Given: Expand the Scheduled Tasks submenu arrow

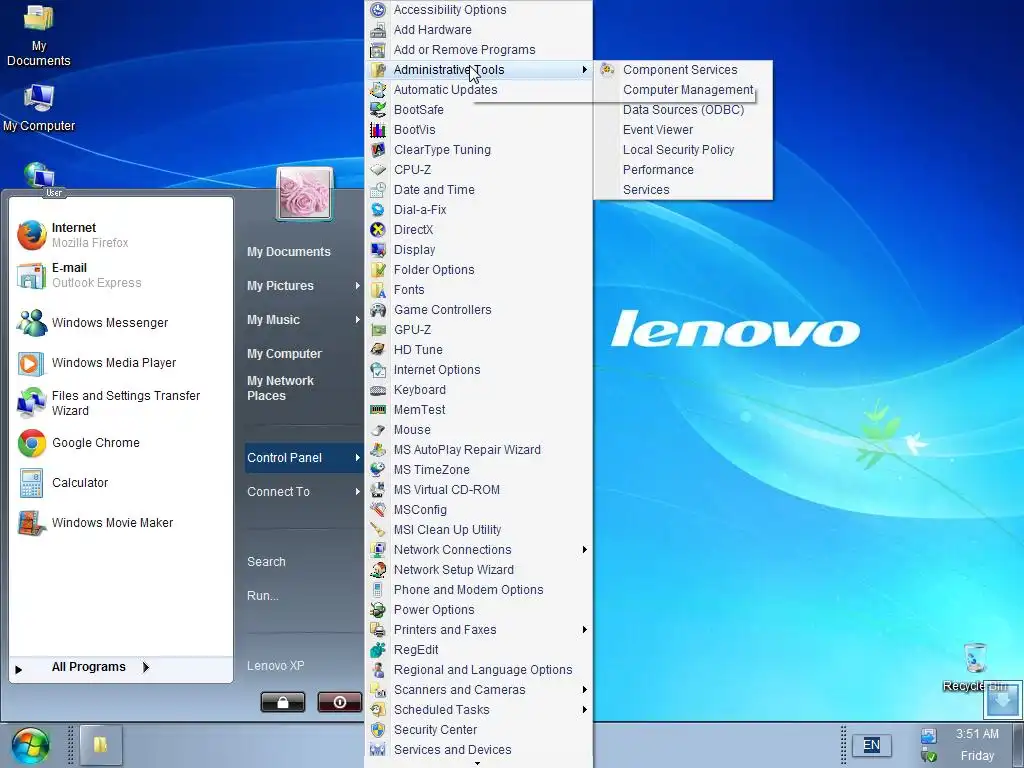Looking at the screenshot, I should pos(584,710).
